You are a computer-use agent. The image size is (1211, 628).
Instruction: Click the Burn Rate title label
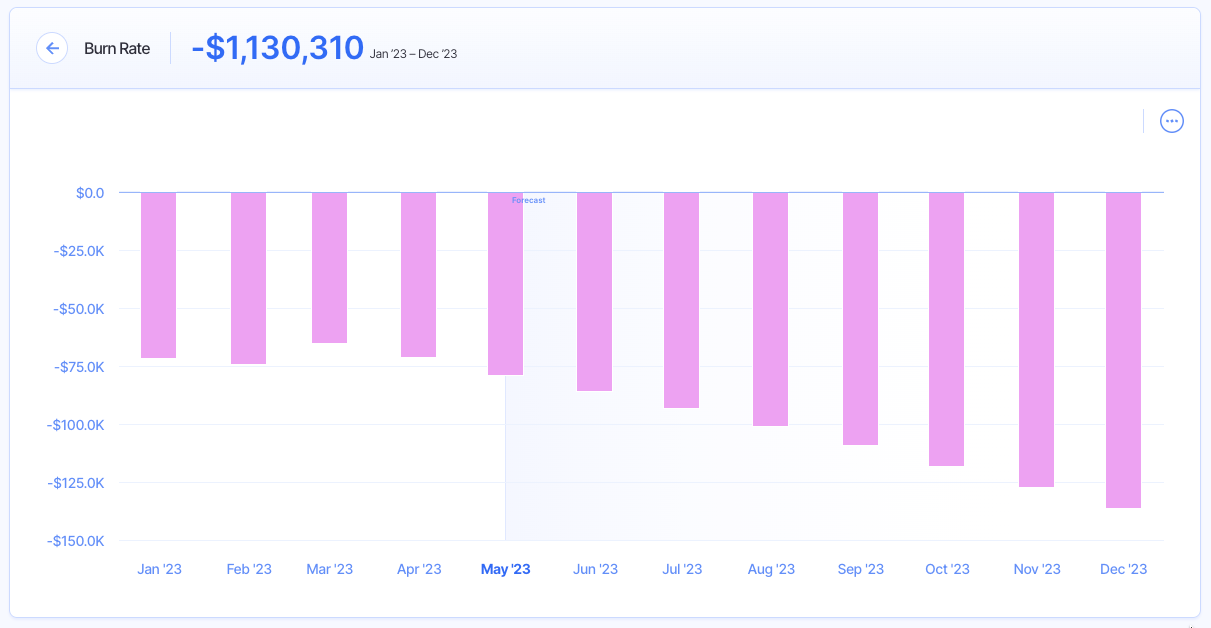pos(117,48)
